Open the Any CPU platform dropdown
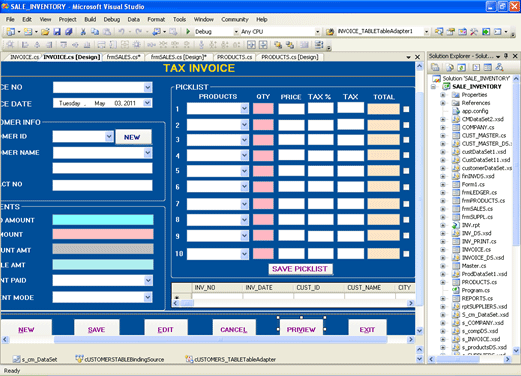Viewport: 521px width, 376px height. 317,32
